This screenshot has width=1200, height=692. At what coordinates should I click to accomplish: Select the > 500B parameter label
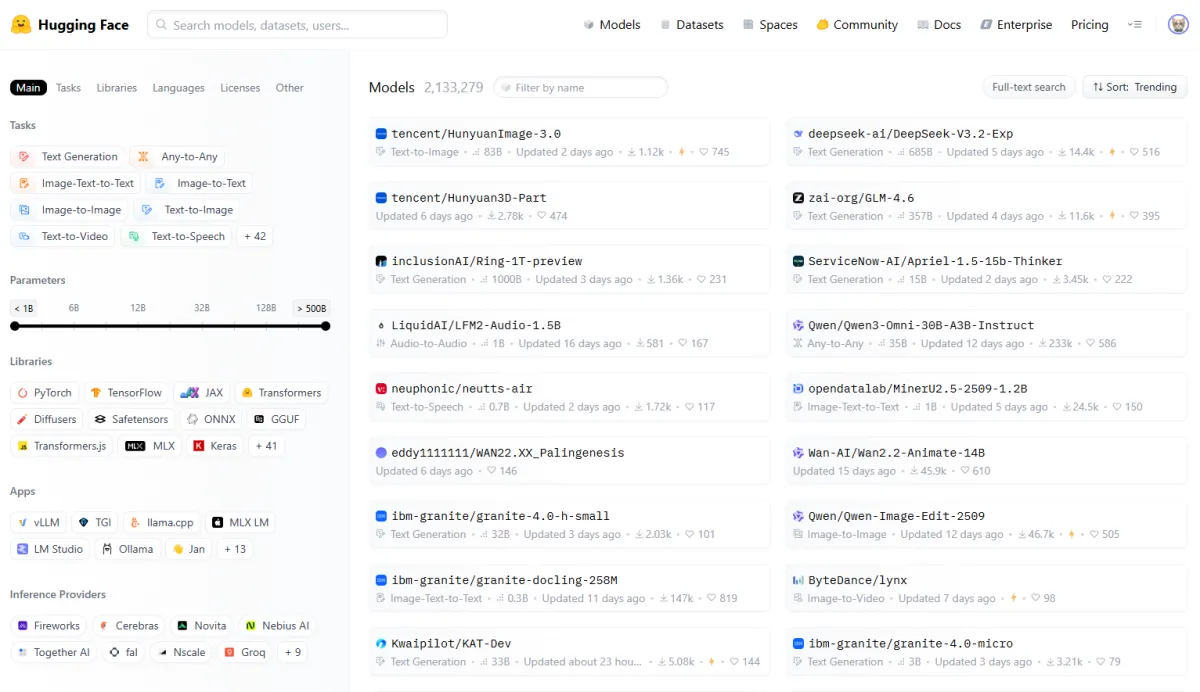tap(311, 308)
